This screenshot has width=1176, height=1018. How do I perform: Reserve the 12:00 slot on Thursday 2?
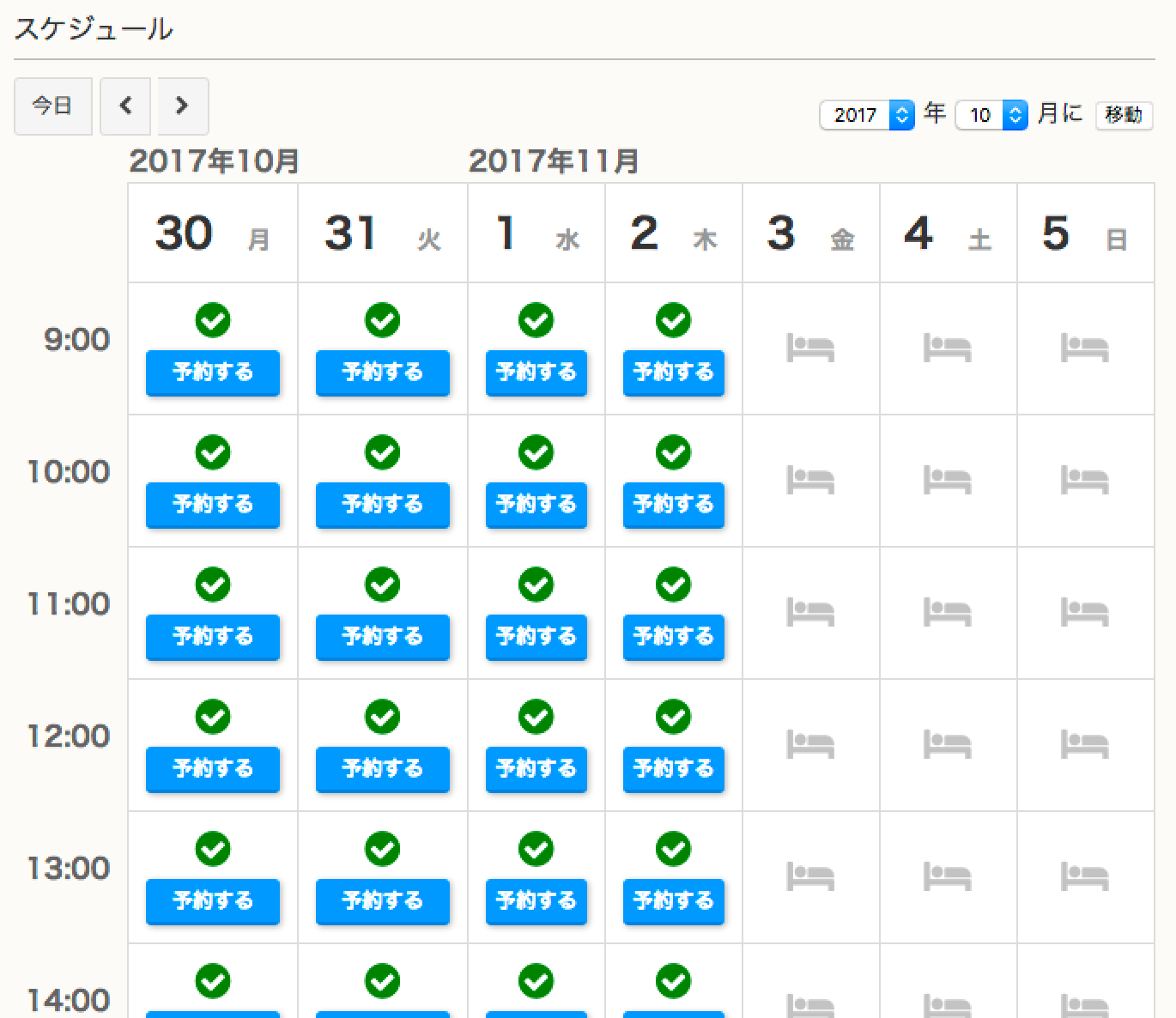[674, 769]
